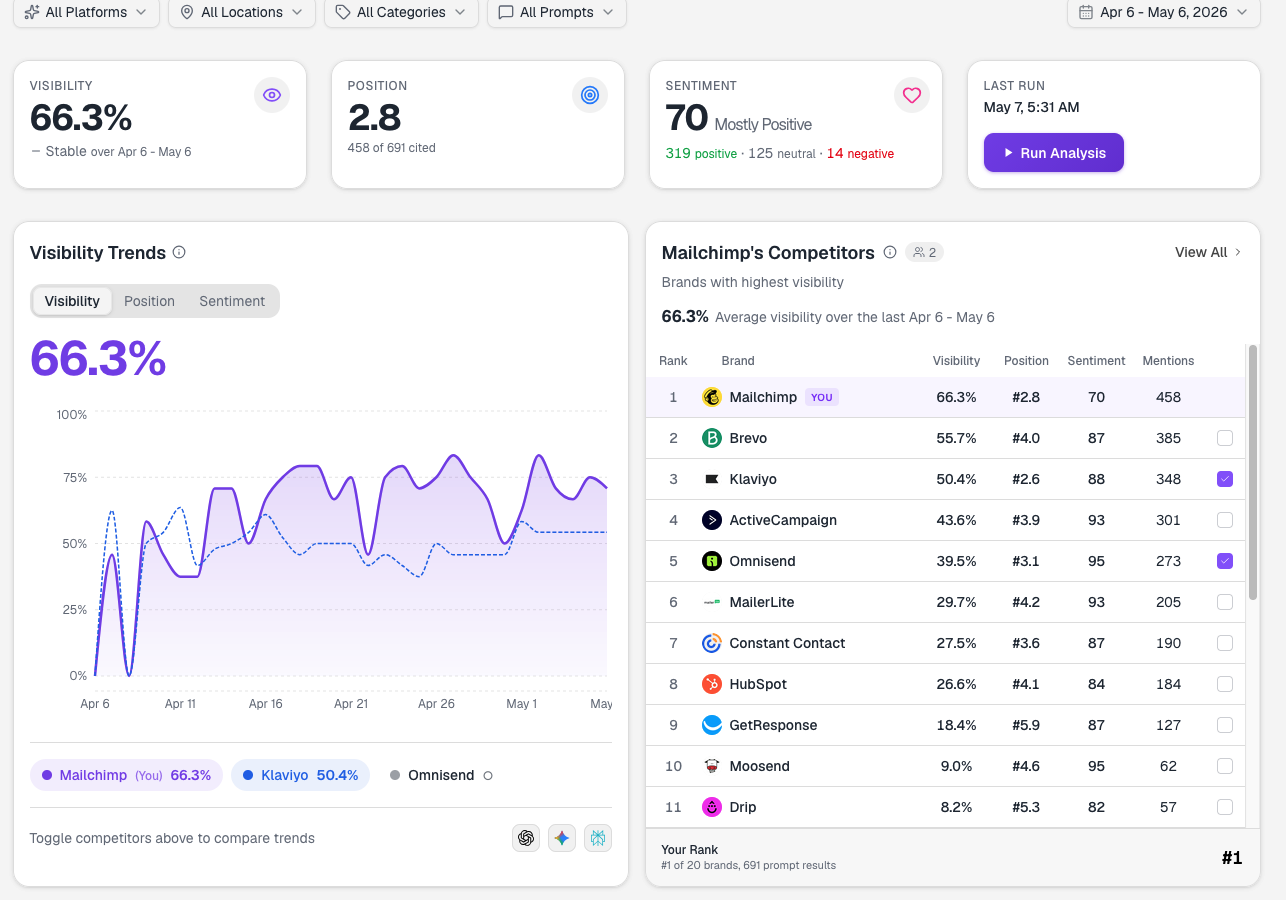Viewport: 1286px width, 900px height.
Task: Open the All Categories dropdown
Action: (401, 12)
